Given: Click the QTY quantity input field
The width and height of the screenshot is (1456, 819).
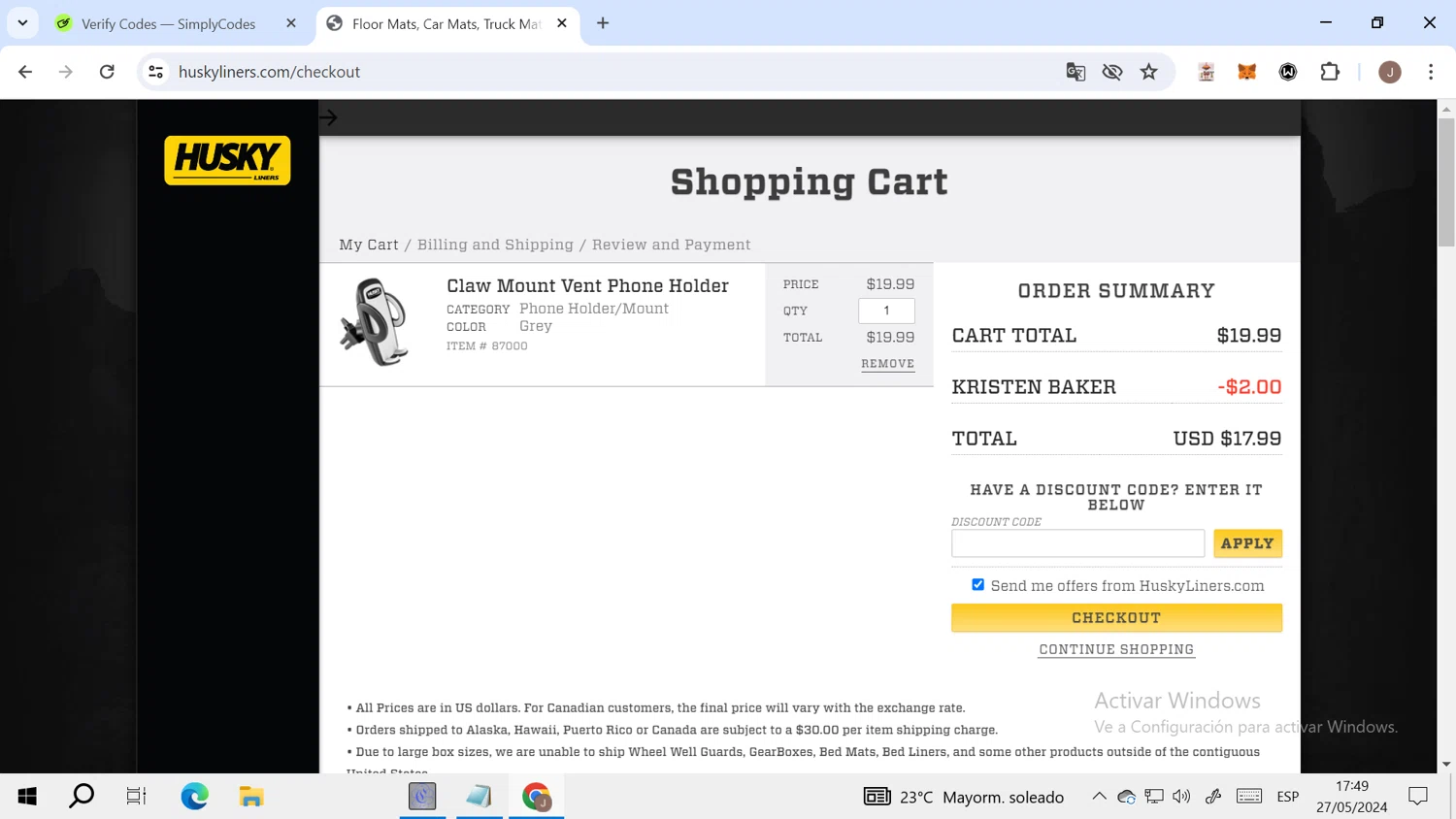Looking at the screenshot, I should coord(886,311).
